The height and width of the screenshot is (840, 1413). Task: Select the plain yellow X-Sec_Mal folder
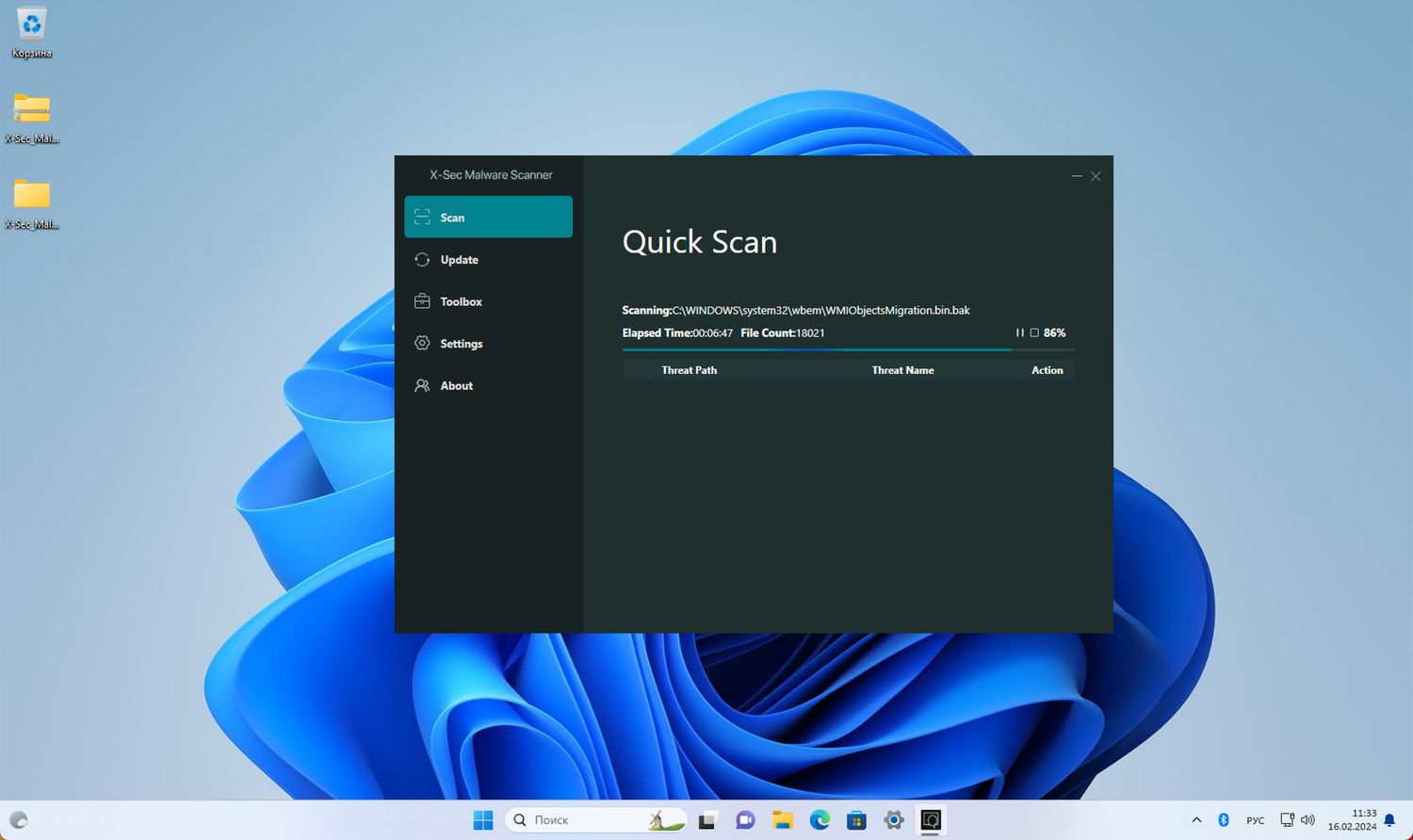coord(32,203)
